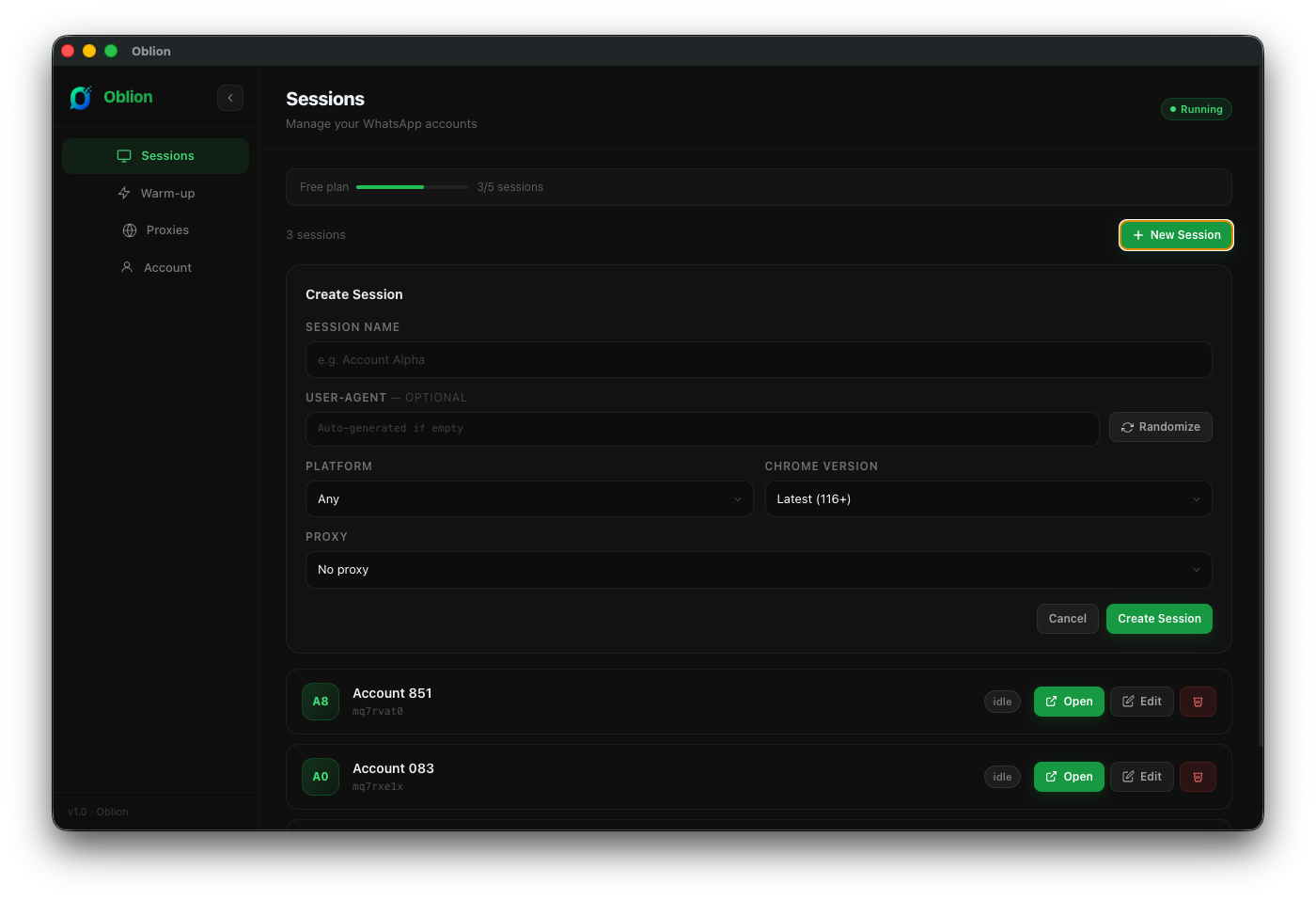Click the free plan usage progress bar

(x=413, y=187)
